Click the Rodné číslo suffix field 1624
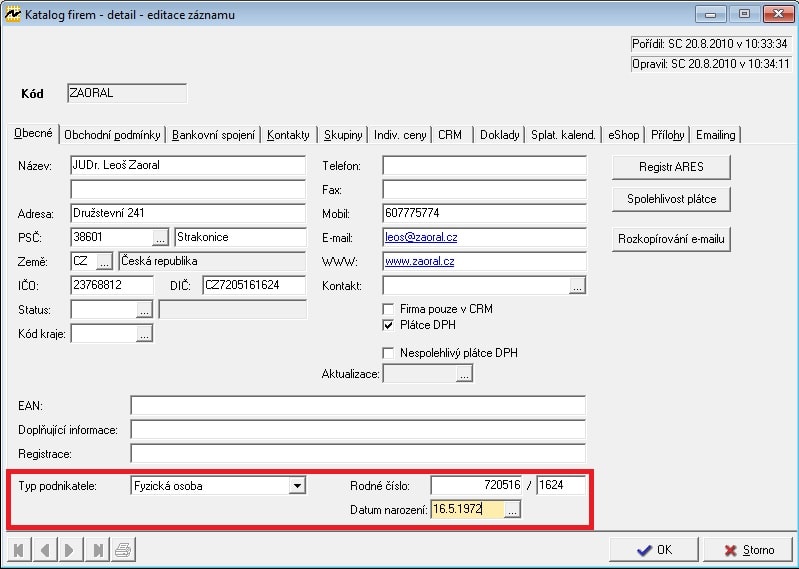799x569 pixels. pos(561,485)
